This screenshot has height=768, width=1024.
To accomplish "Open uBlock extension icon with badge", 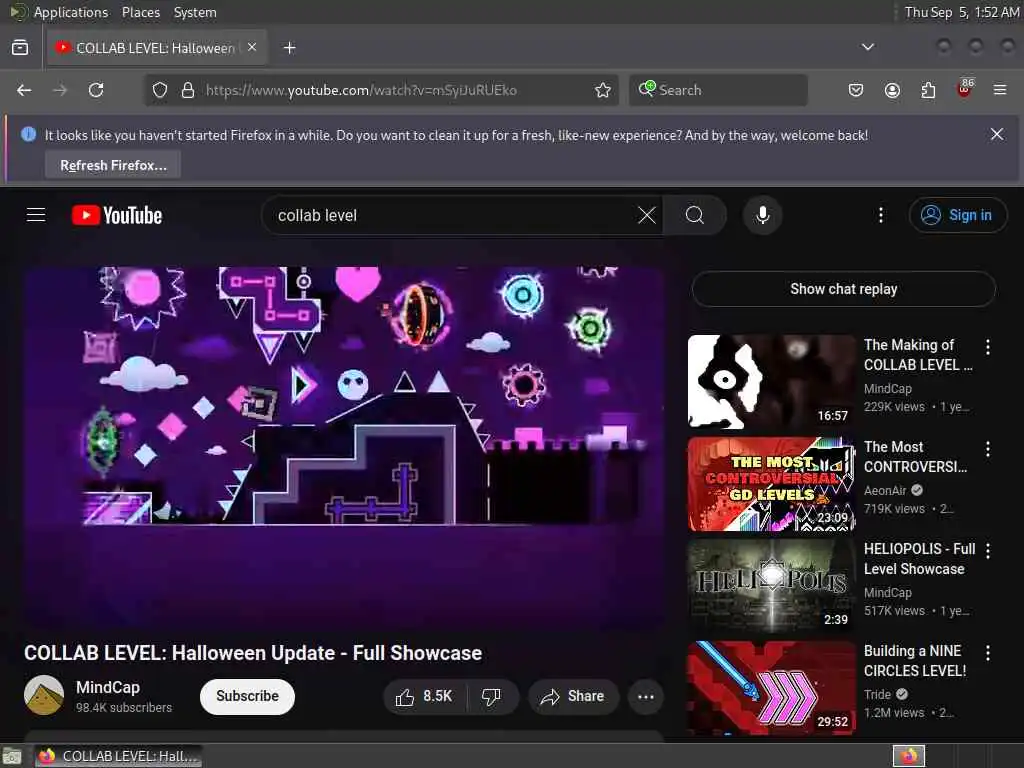I will pos(965,89).
